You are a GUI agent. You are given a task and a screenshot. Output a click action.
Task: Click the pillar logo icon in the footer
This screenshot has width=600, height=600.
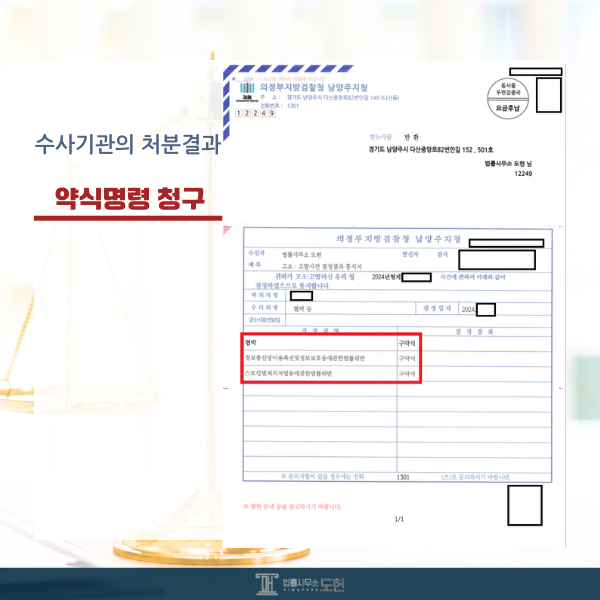[267, 584]
